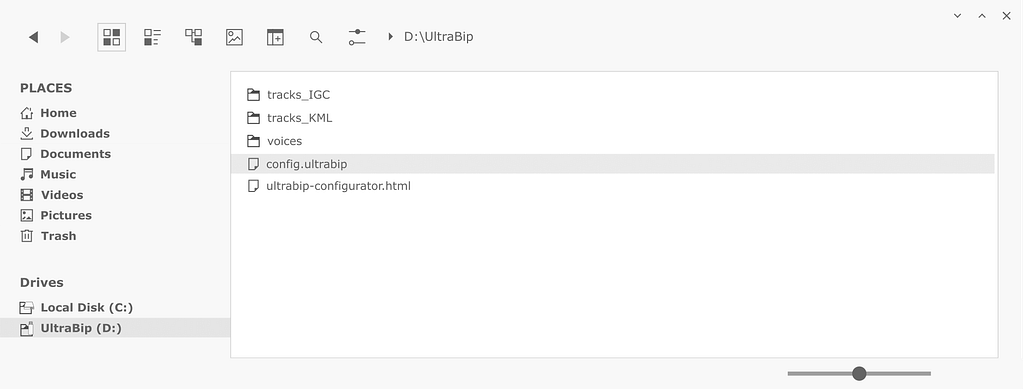
Task: Switch to detailed list view
Action: pyautogui.click(x=152, y=37)
